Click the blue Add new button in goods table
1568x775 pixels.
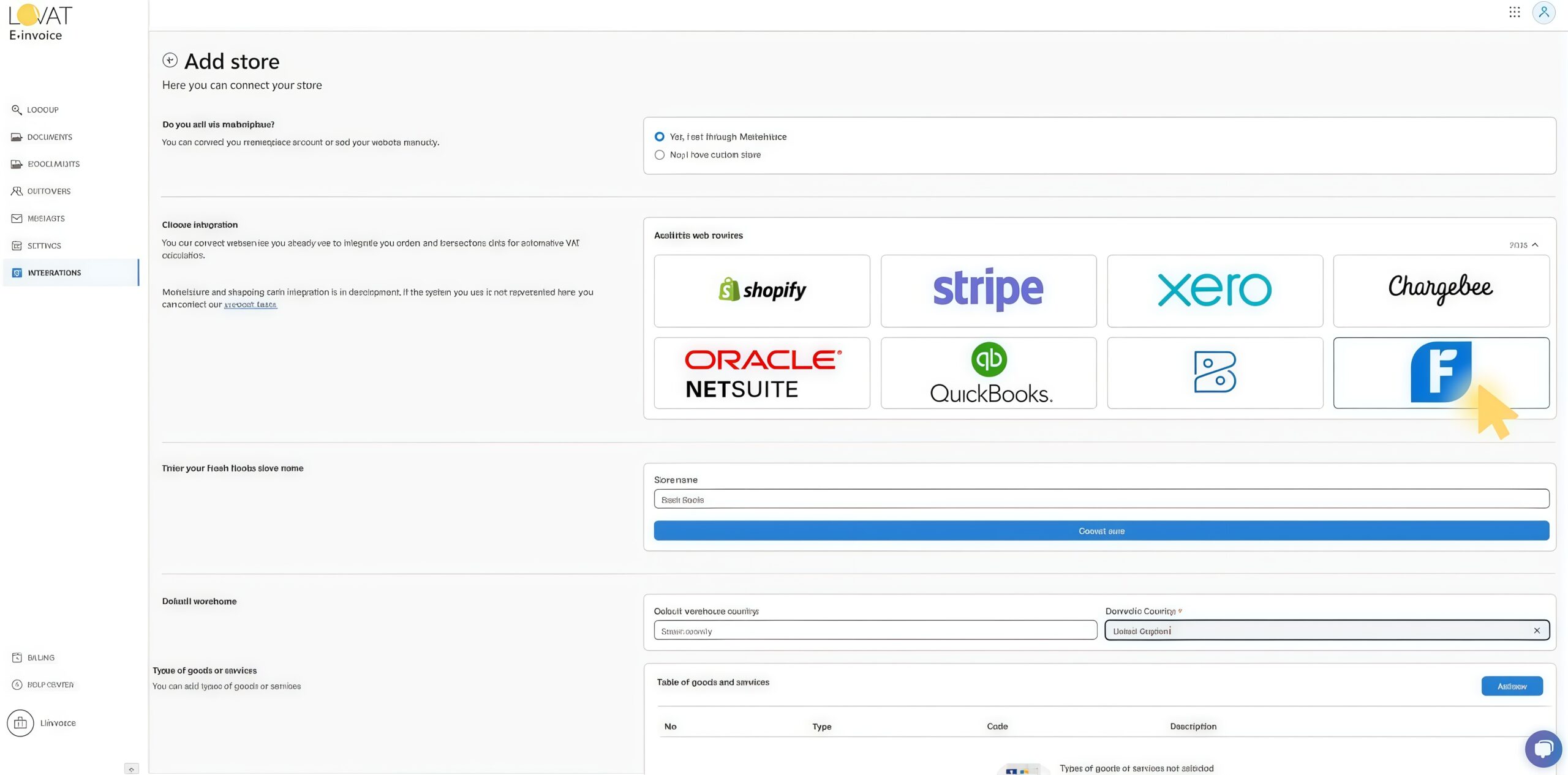(x=1512, y=686)
